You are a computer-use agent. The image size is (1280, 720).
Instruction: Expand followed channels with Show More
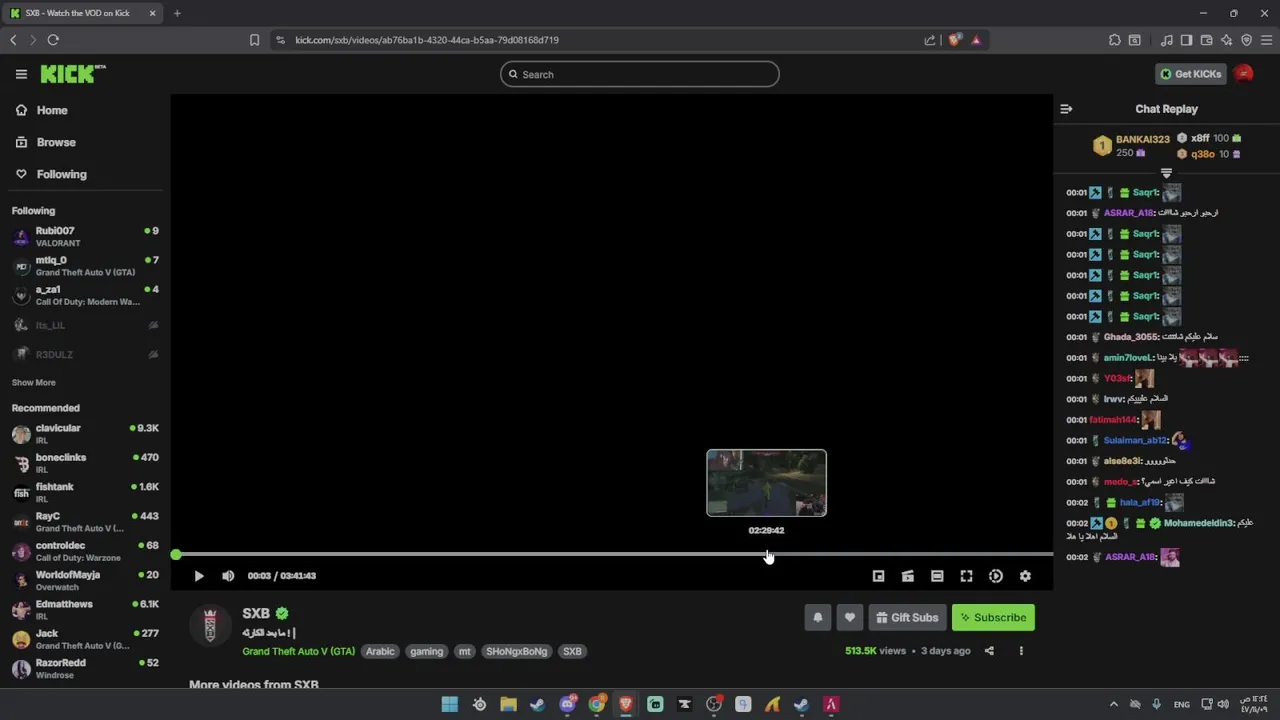pyautogui.click(x=33, y=383)
